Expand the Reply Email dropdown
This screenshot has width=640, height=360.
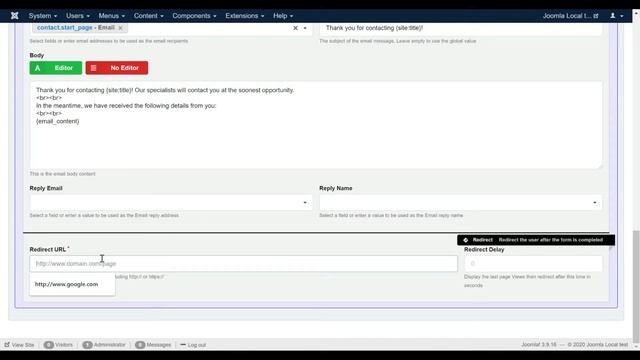tap(305, 202)
